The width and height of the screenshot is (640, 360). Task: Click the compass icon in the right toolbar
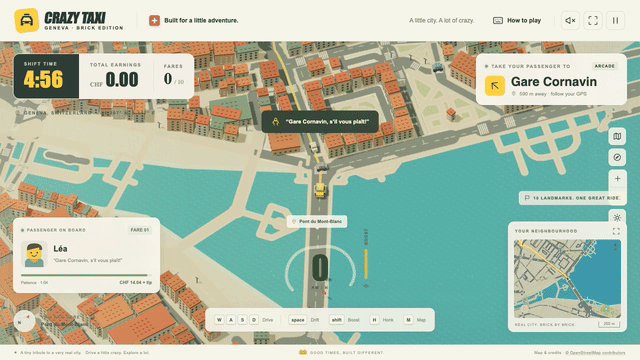coord(617,157)
